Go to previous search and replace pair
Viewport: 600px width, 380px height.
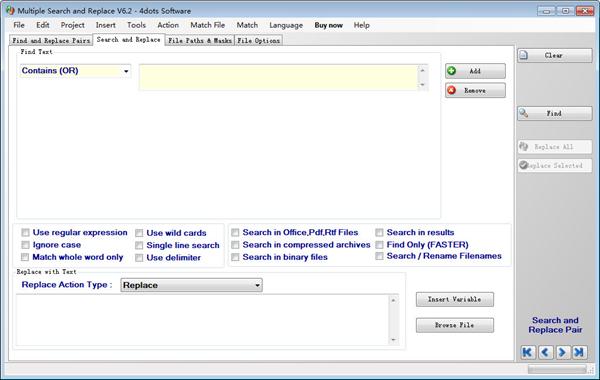[x=545, y=352]
